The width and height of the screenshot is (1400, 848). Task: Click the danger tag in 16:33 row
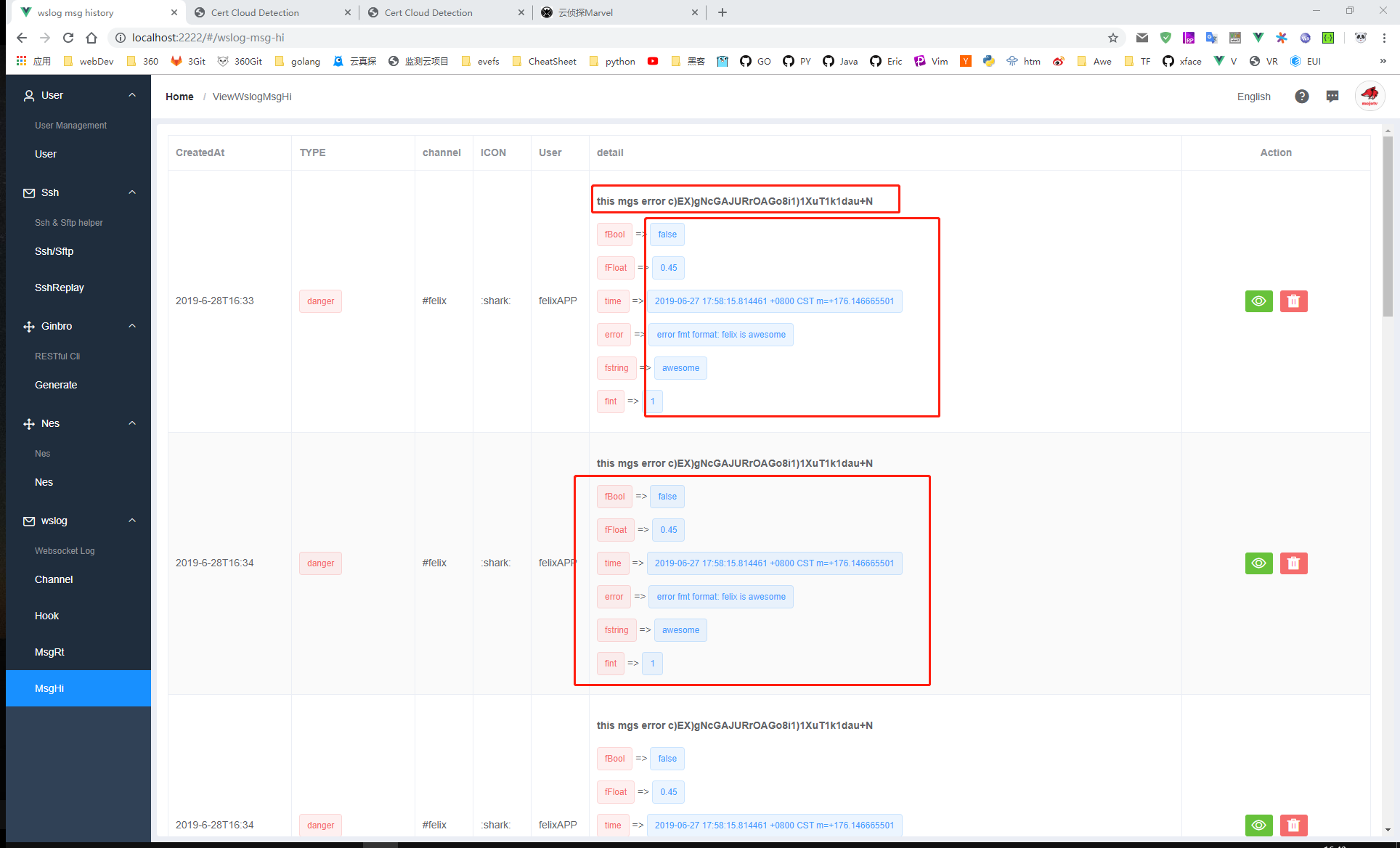320,301
